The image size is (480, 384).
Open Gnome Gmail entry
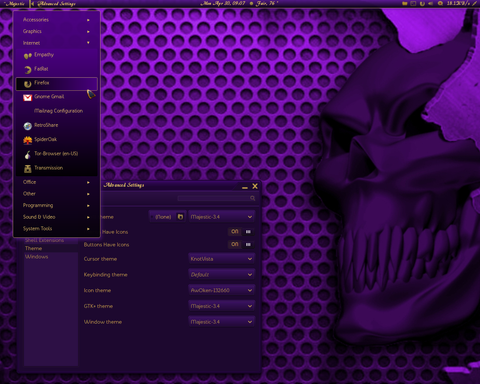pos(57,97)
